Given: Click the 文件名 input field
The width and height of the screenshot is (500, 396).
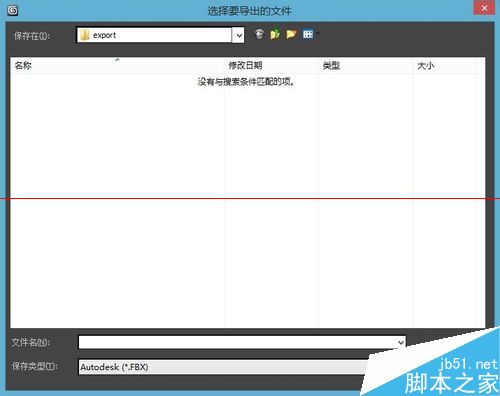Looking at the screenshot, I should pyautogui.click(x=242, y=342).
